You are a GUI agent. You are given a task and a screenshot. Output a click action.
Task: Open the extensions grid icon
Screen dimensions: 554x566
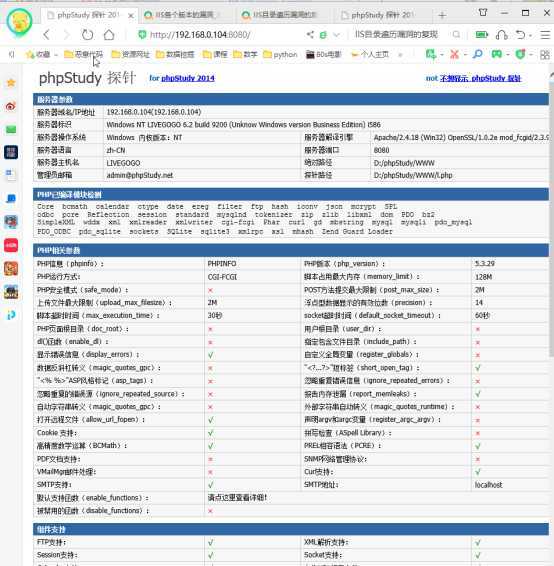click(x=545, y=55)
